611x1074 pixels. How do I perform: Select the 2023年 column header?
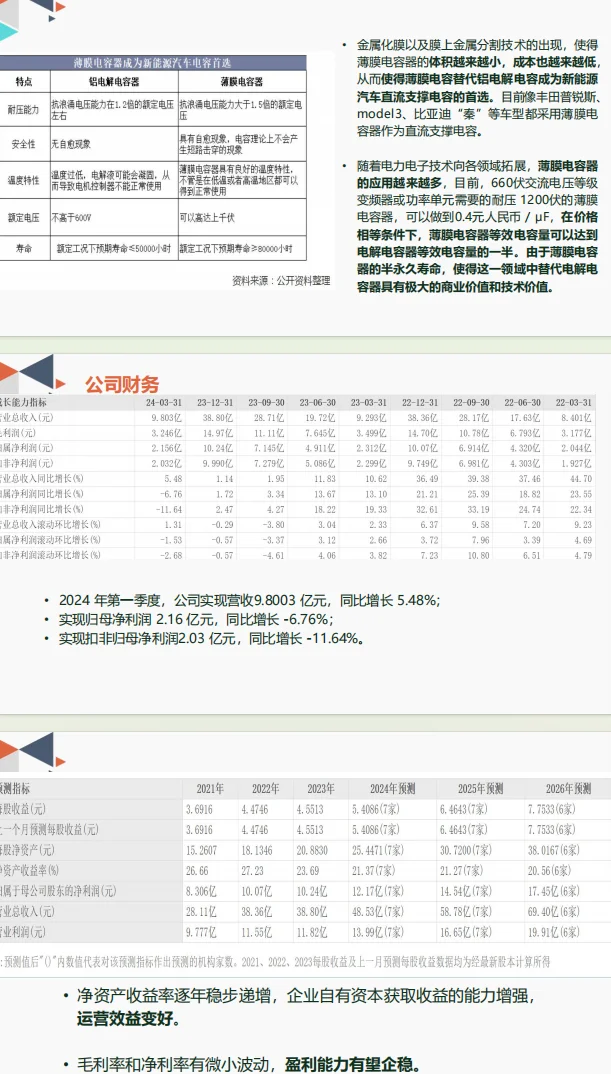(321, 788)
